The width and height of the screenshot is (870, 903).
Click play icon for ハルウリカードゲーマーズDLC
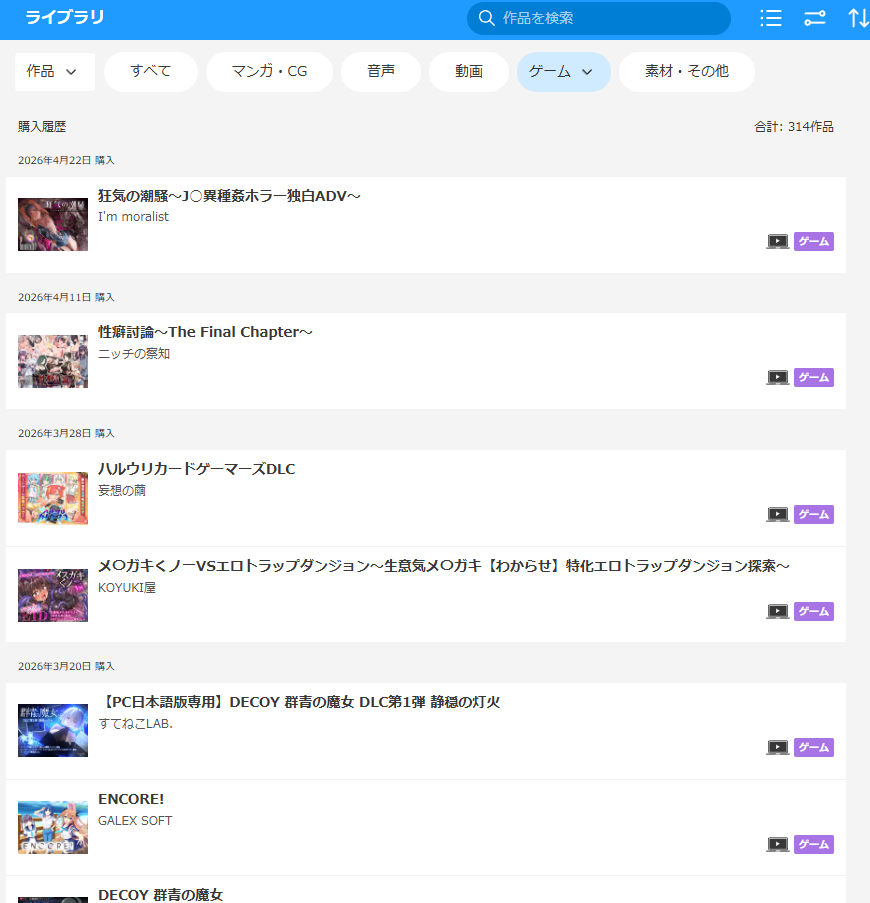[777, 514]
